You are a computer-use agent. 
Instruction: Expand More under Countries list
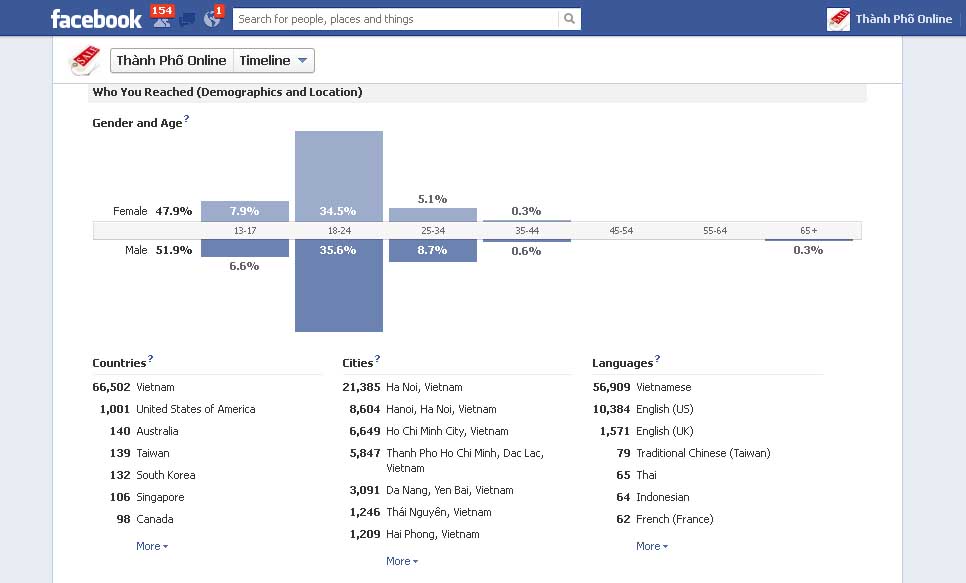151,546
